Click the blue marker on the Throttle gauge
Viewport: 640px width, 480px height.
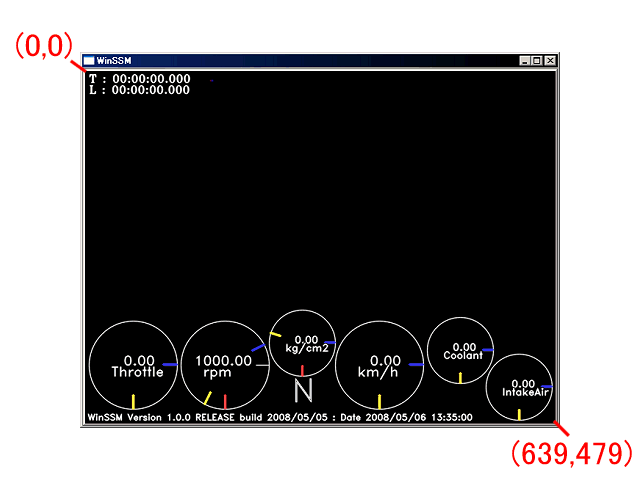(170, 365)
